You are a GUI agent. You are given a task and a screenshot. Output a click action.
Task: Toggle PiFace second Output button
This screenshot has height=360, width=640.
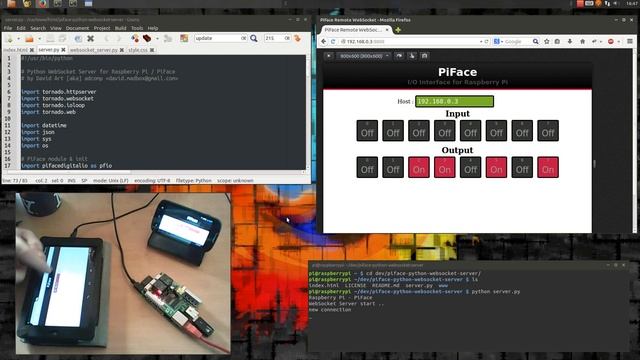[393, 167]
